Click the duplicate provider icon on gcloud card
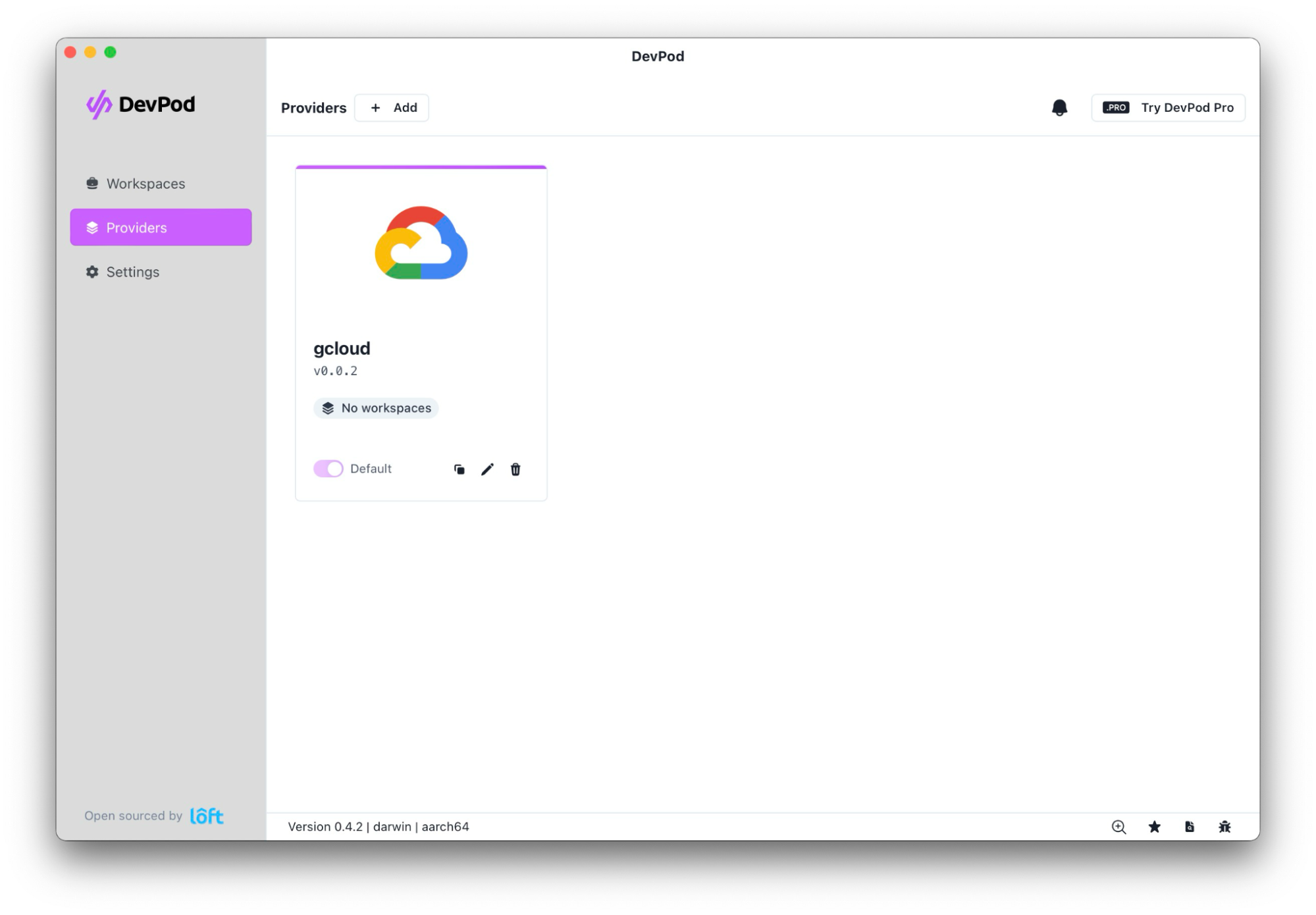Image resolution: width=1316 pixels, height=915 pixels. (x=459, y=469)
